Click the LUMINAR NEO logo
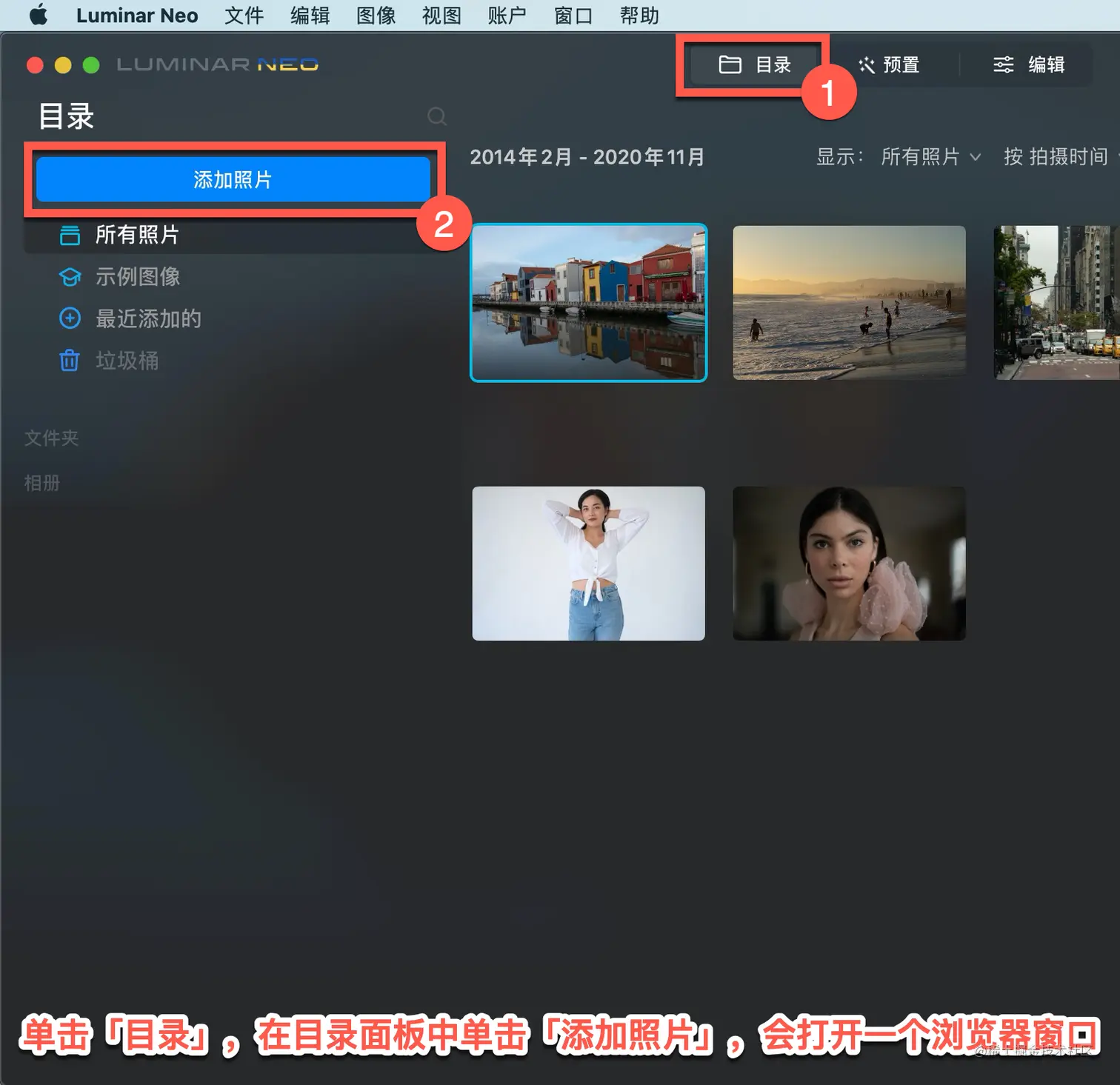 pos(218,65)
